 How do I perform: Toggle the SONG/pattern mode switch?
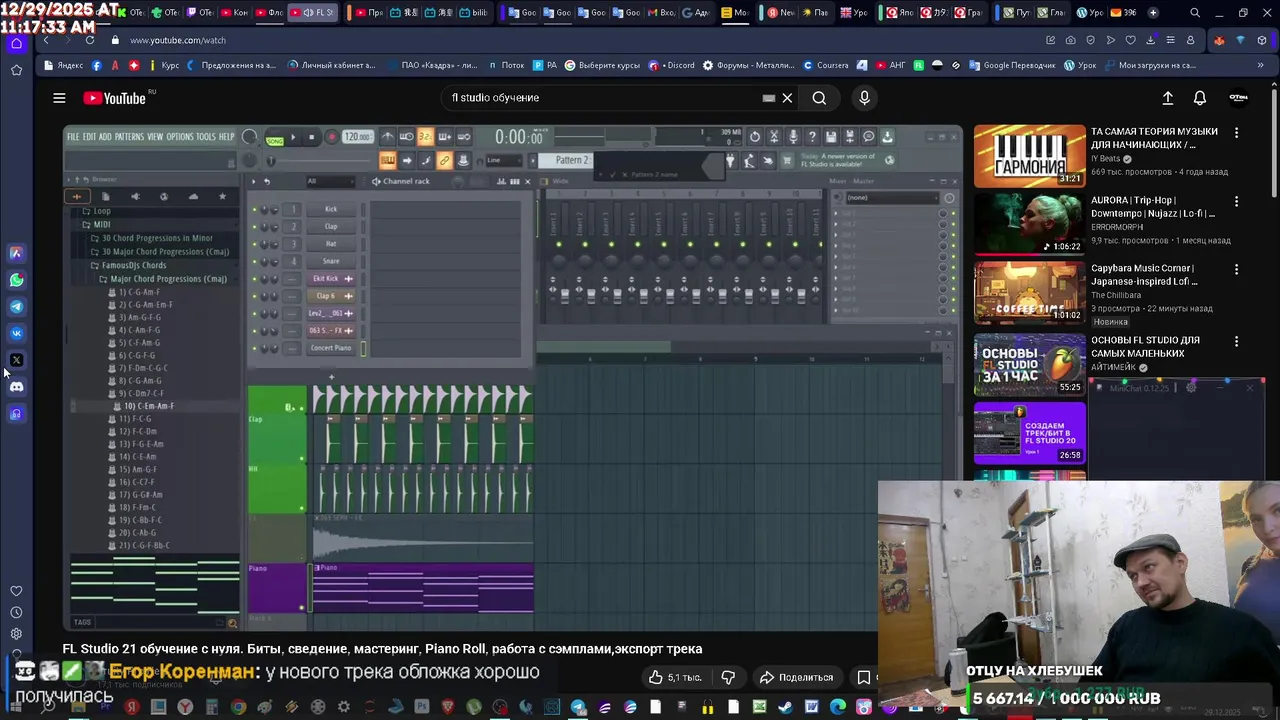275,142
